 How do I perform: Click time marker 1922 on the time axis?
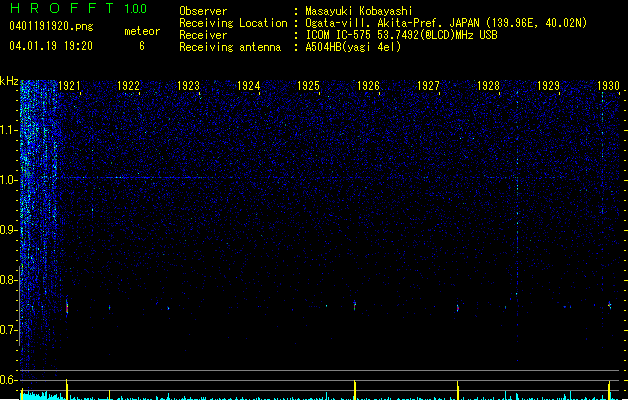pyautogui.click(x=128, y=86)
